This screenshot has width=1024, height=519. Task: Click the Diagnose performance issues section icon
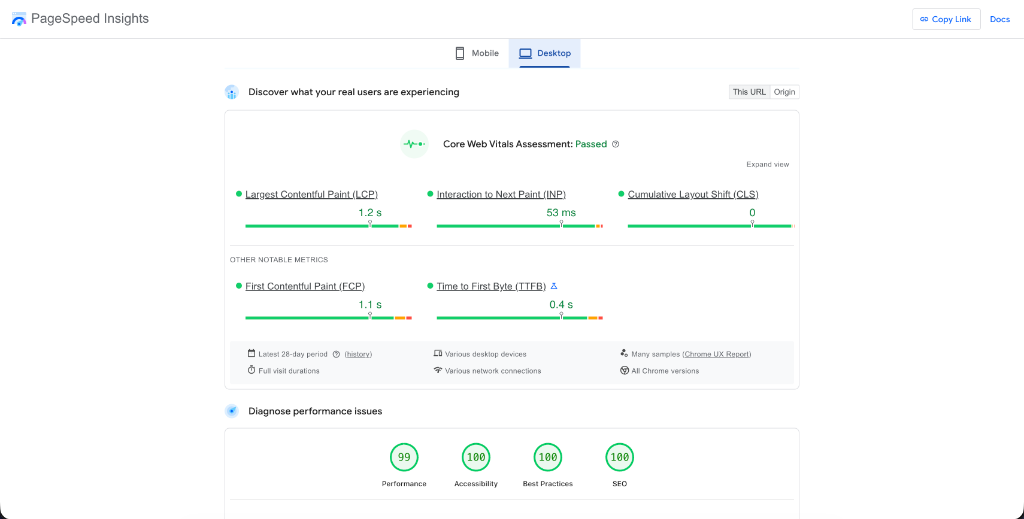[x=232, y=411]
